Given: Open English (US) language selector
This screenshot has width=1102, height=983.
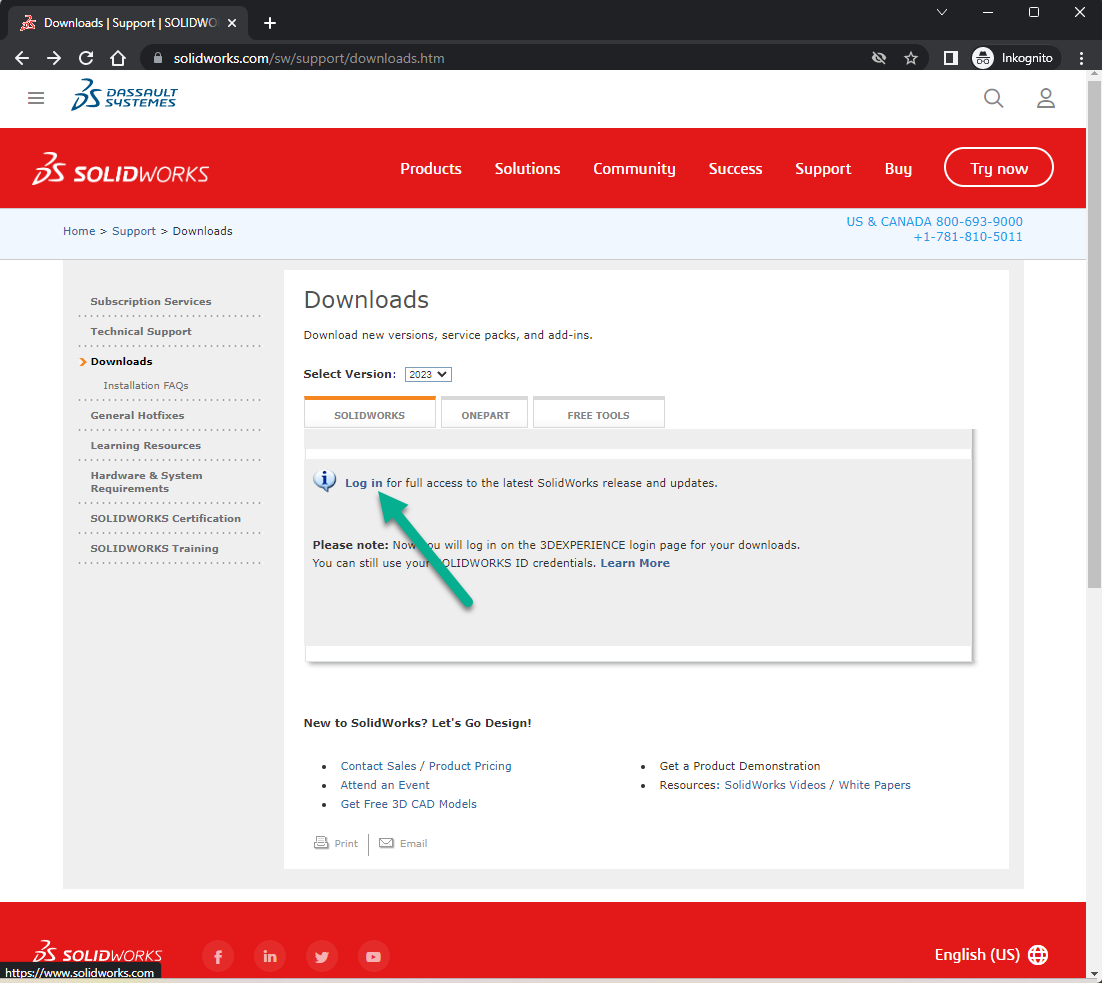Looking at the screenshot, I should point(990,955).
